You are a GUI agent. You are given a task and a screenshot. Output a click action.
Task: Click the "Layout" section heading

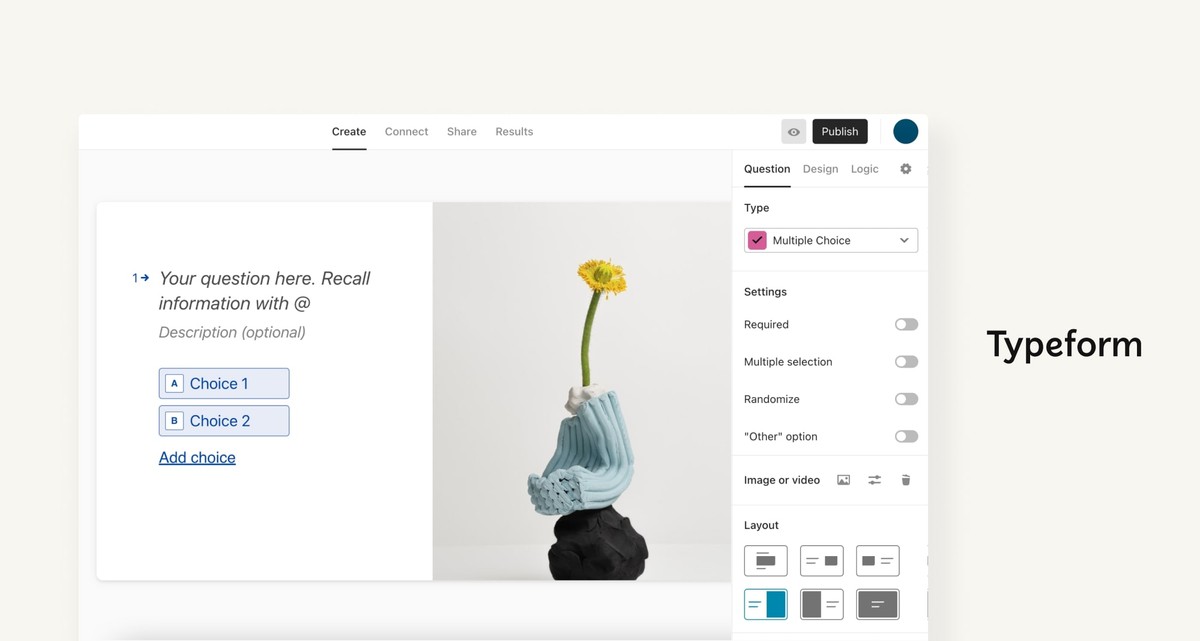pyautogui.click(x=761, y=526)
